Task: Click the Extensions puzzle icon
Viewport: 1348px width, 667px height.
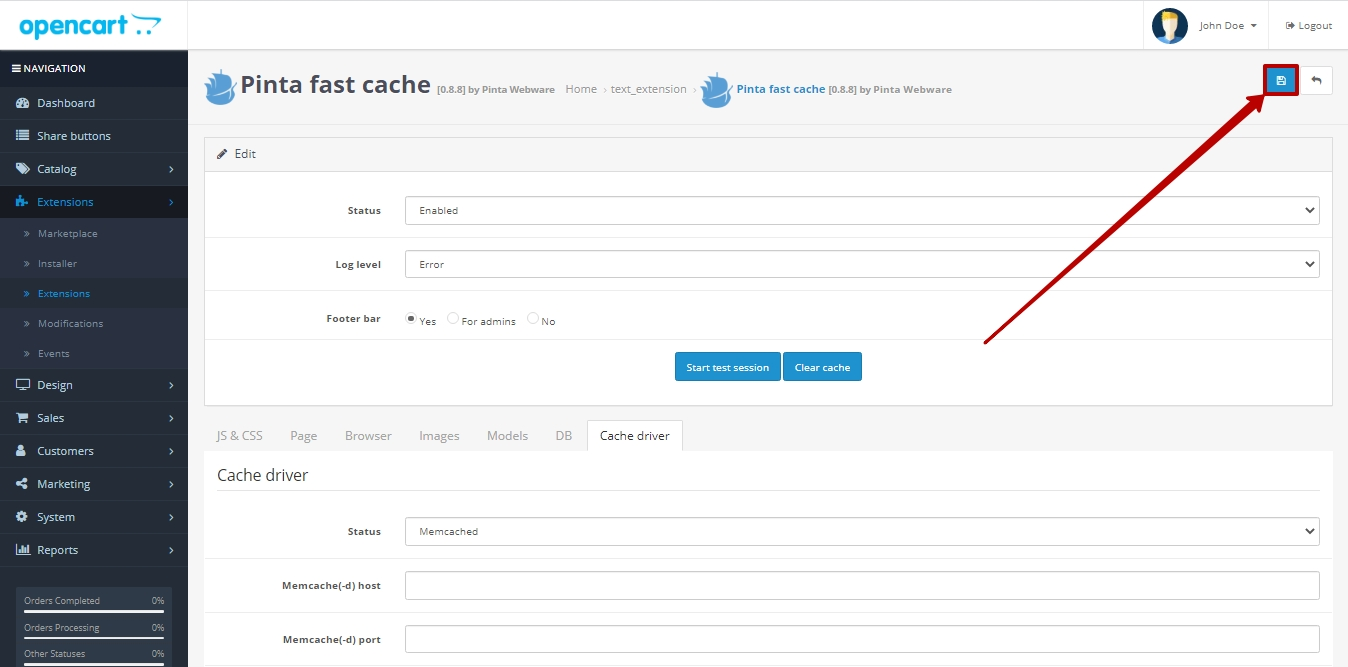Action: [22, 202]
